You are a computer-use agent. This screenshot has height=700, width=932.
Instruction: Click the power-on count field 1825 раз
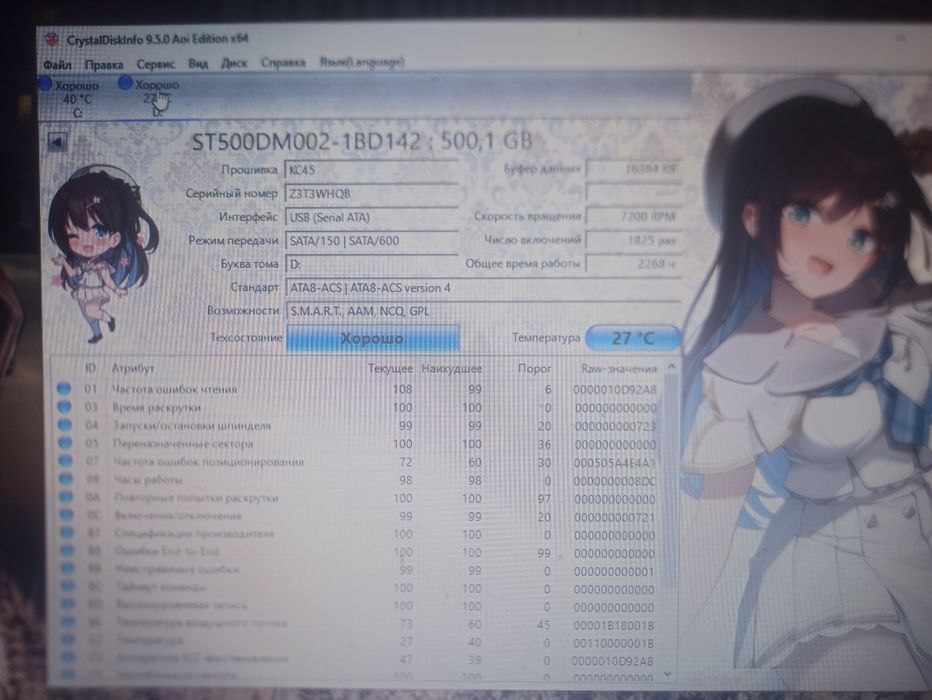[x=634, y=240]
